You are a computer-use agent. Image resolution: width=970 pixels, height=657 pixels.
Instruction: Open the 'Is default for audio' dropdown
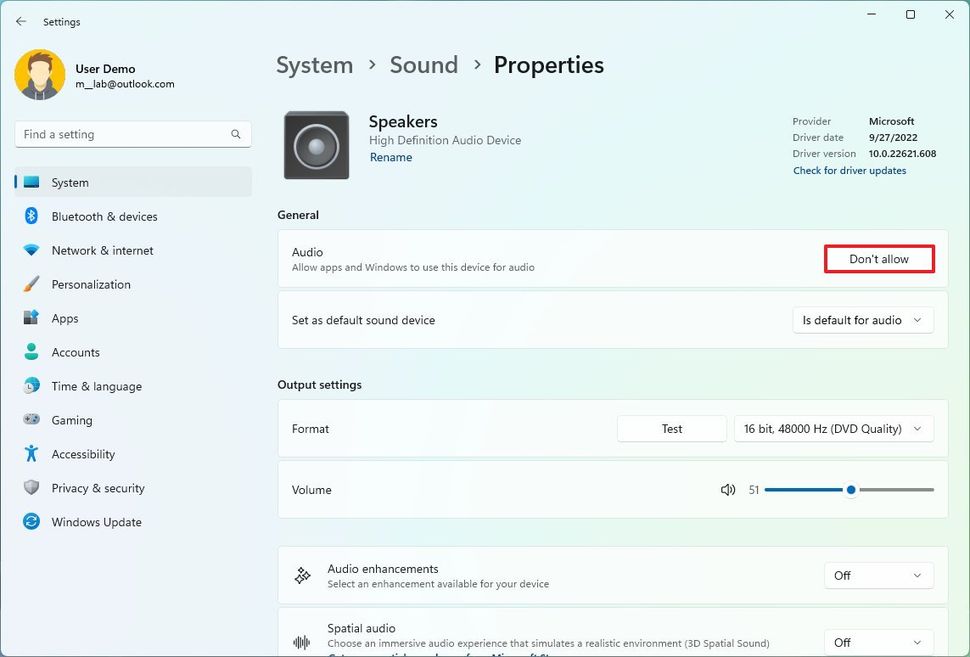(x=862, y=320)
